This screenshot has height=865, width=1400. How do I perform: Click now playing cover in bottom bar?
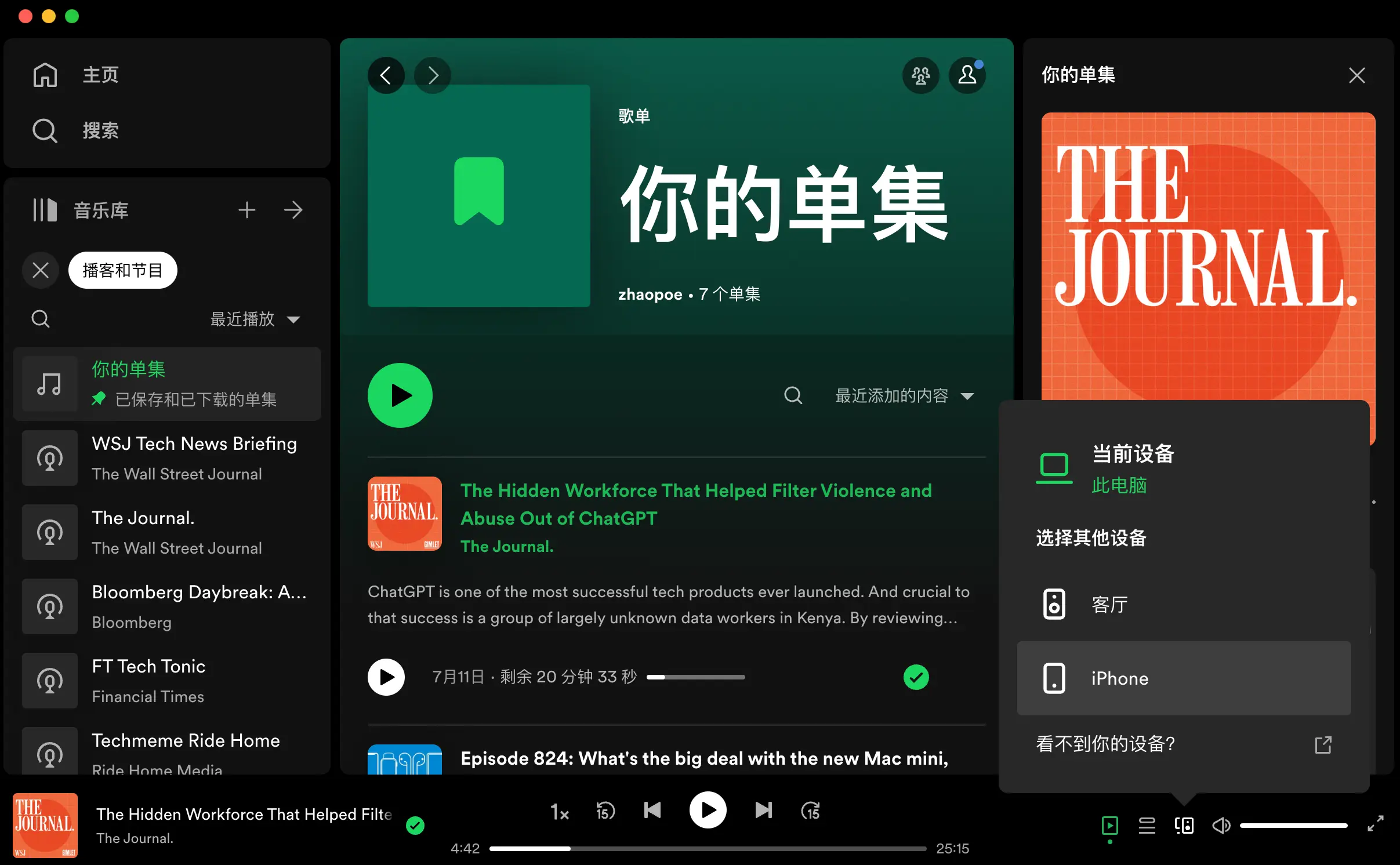[45, 826]
